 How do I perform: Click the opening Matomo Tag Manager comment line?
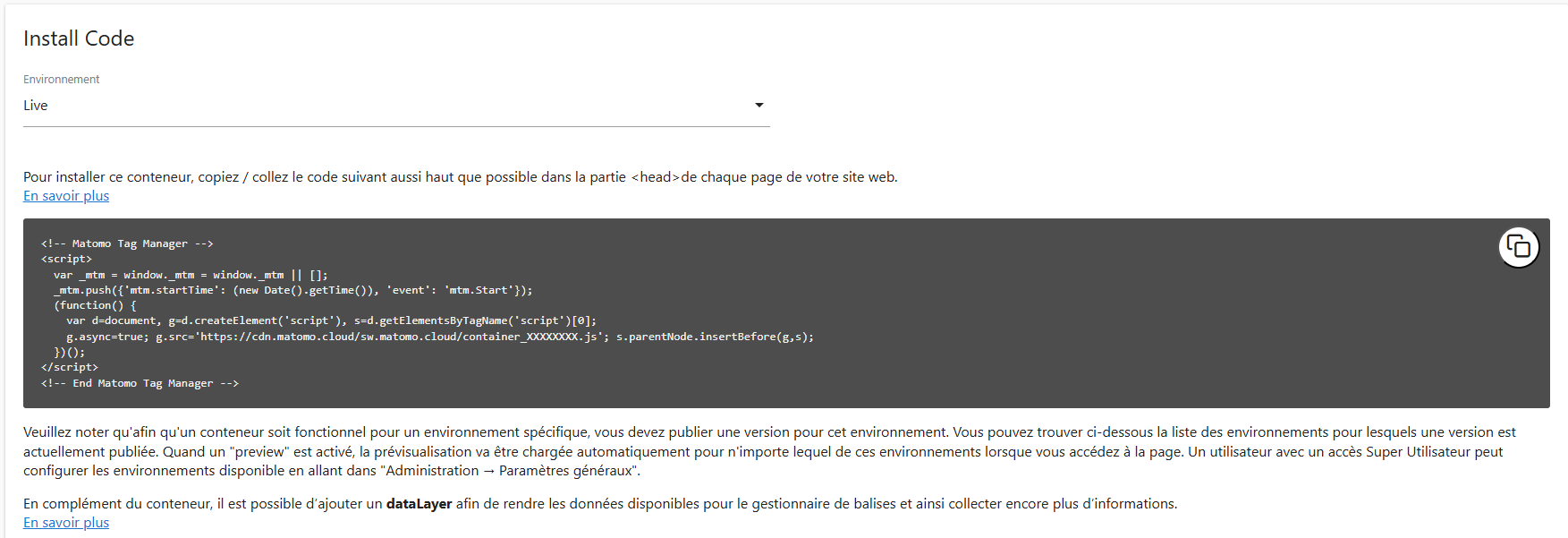[127, 243]
